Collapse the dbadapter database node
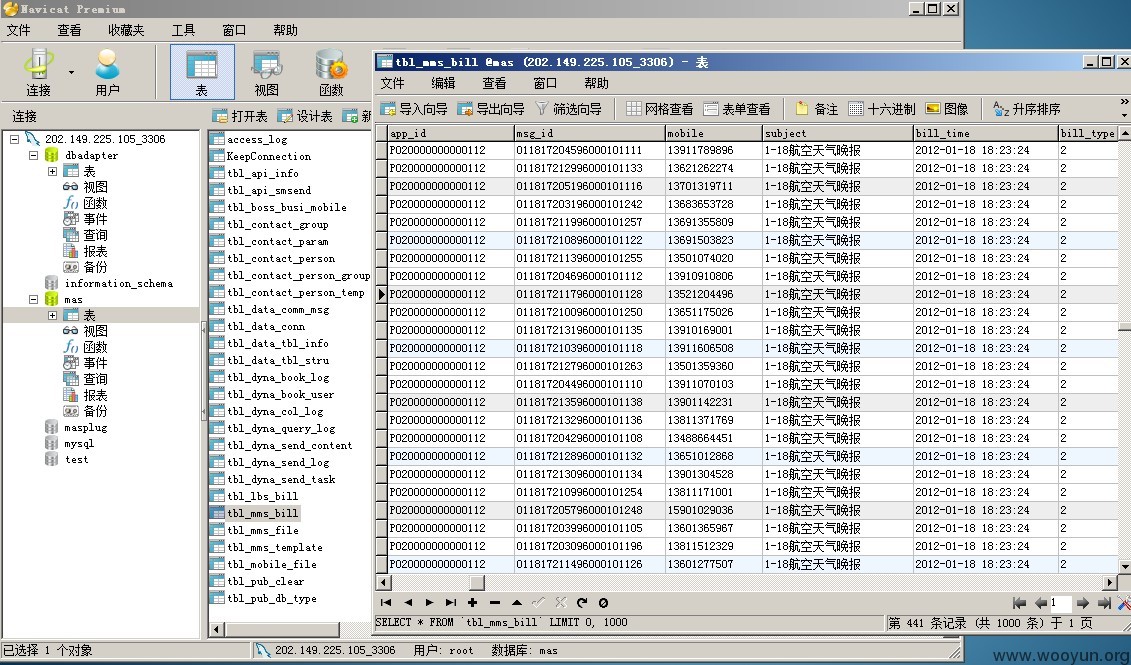 [x=33, y=155]
